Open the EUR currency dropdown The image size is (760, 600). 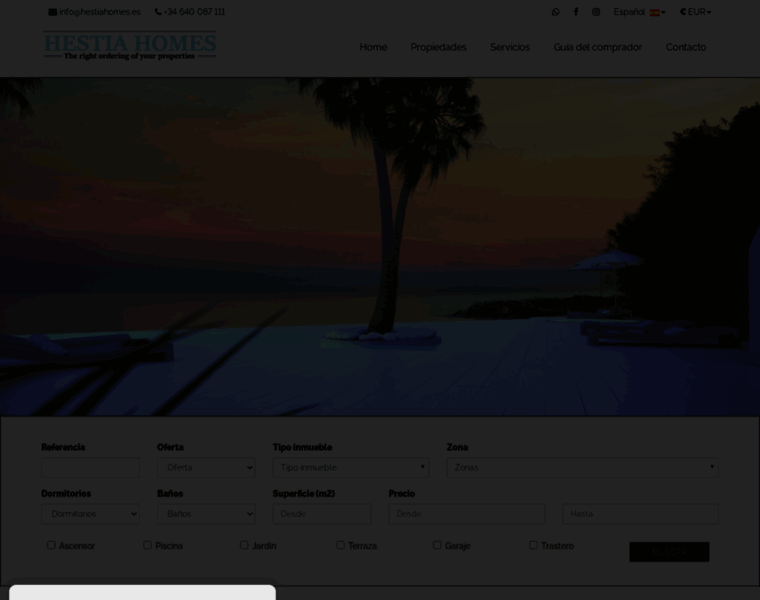pyautogui.click(x=696, y=12)
